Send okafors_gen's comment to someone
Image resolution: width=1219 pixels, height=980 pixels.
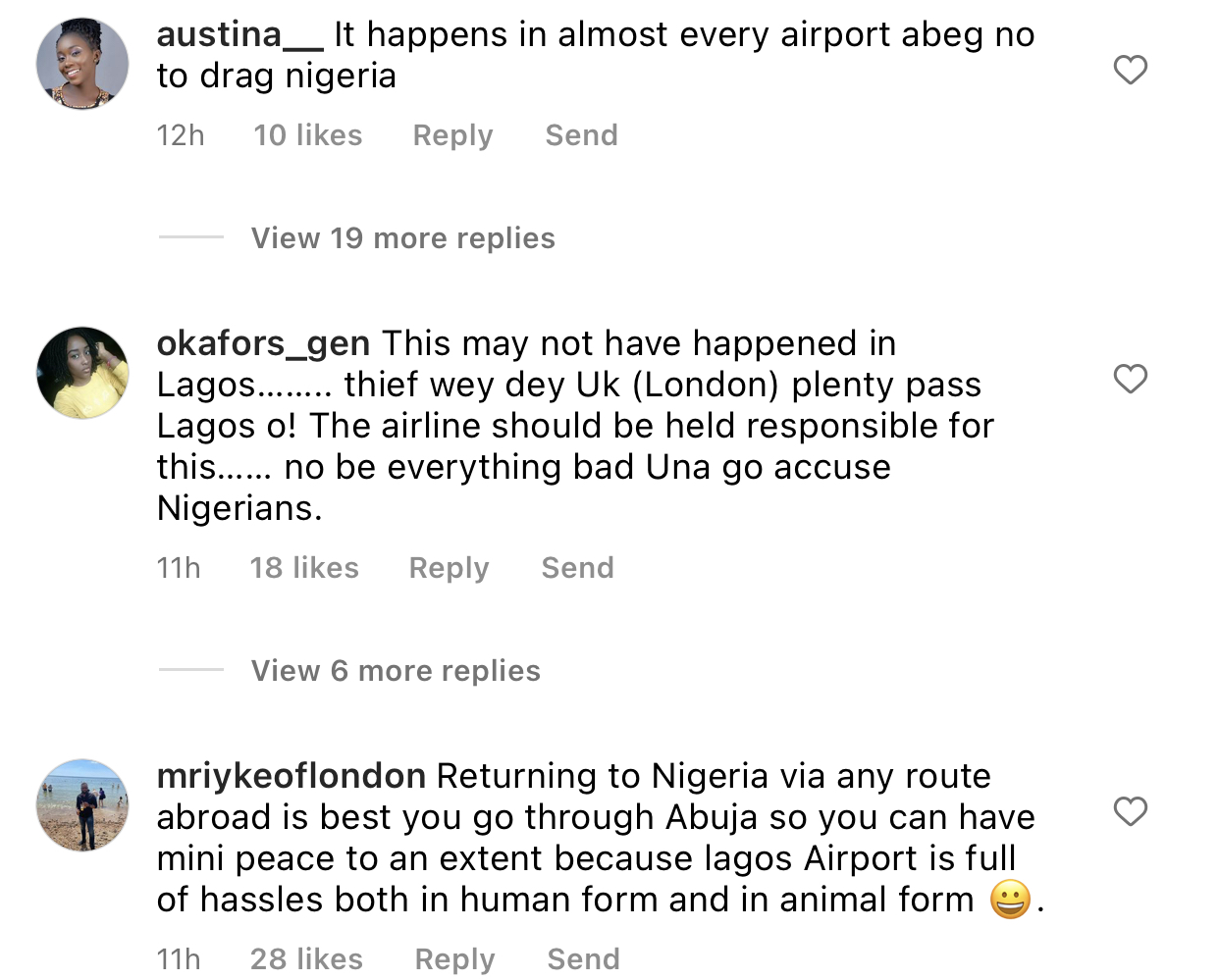[577, 568]
